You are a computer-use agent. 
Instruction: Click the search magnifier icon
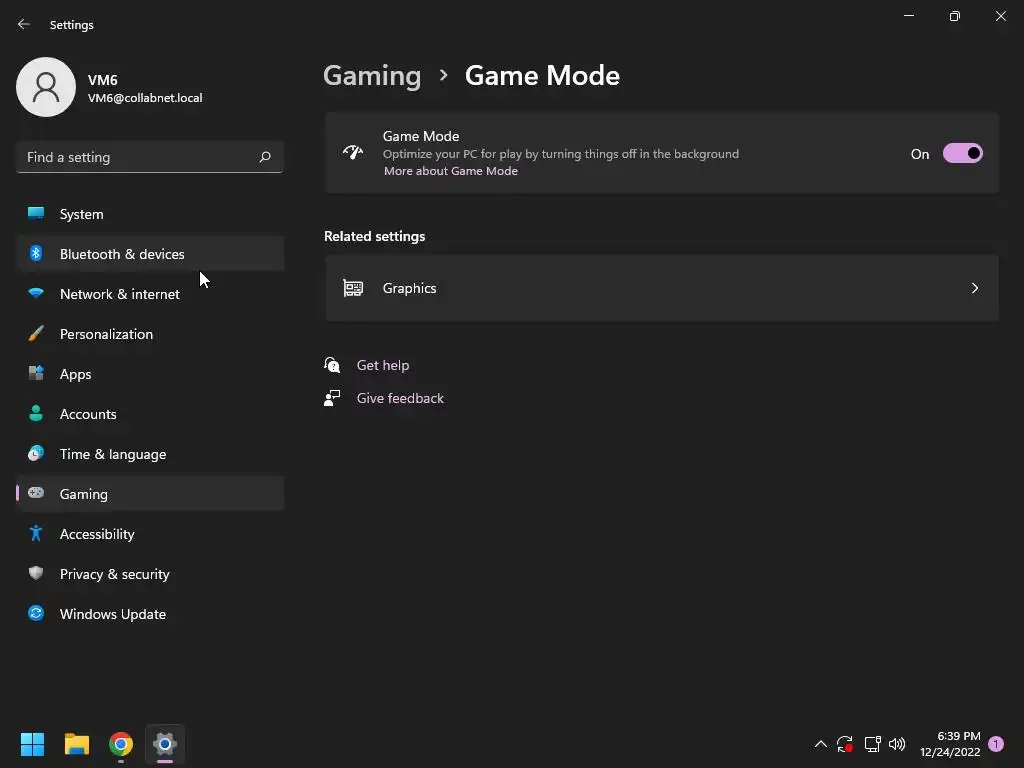coord(264,157)
